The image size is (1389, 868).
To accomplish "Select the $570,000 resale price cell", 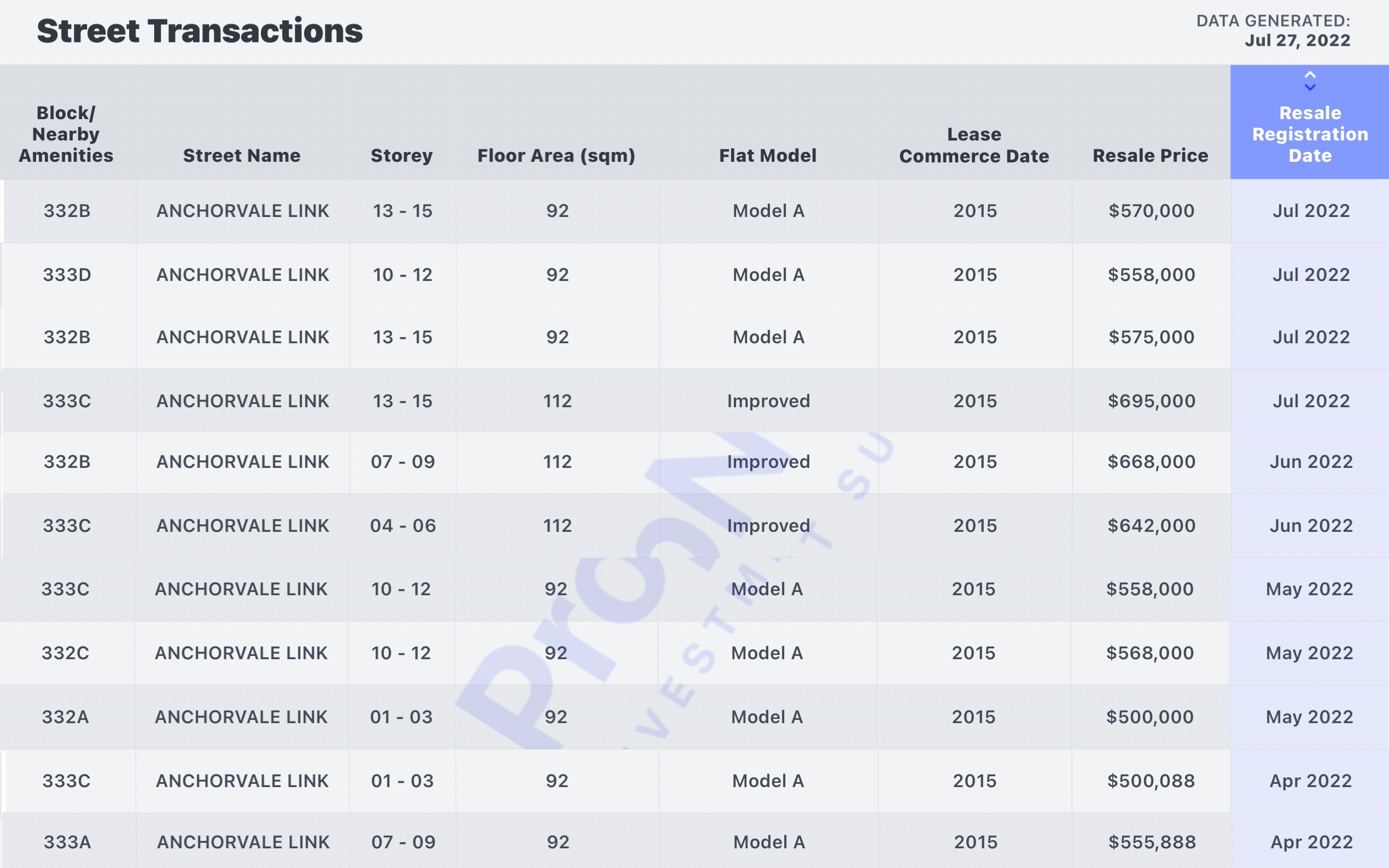I will (x=1151, y=211).
